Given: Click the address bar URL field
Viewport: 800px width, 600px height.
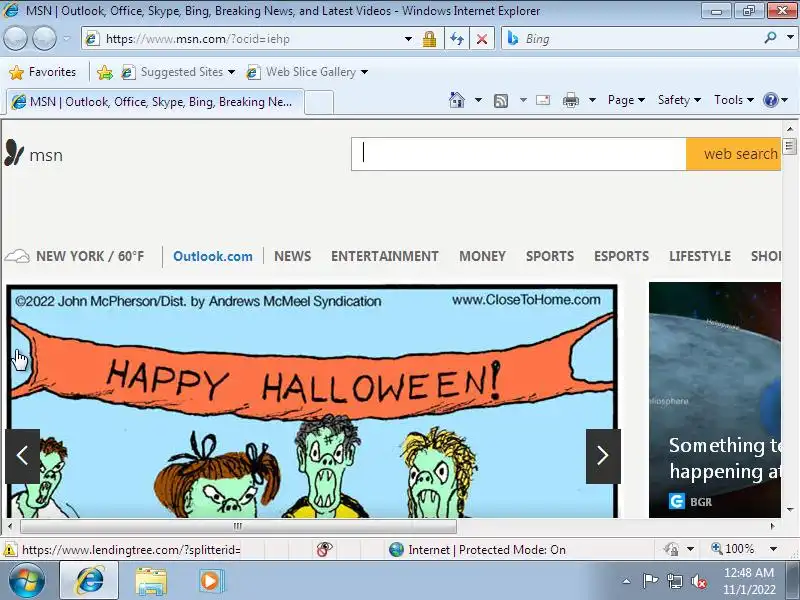Looking at the screenshot, I should click(x=245, y=39).
